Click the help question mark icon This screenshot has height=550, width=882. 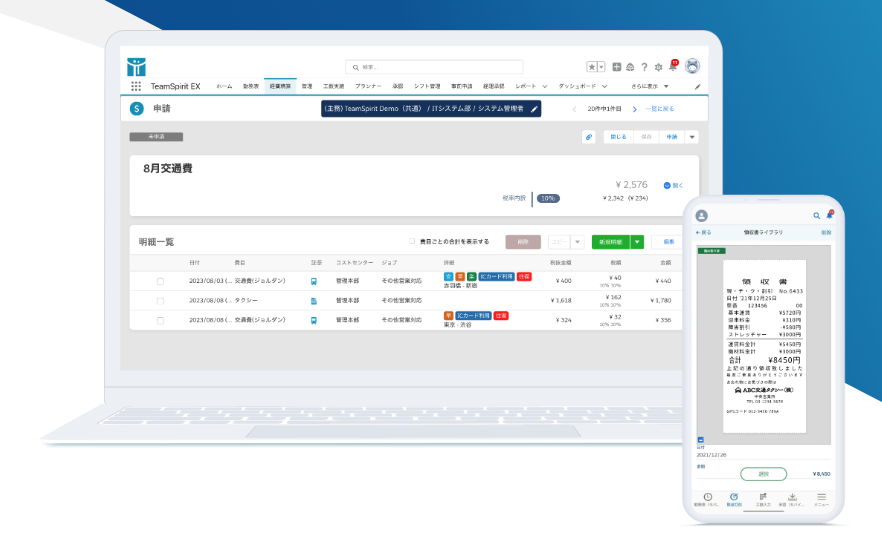tap(644, 67)
